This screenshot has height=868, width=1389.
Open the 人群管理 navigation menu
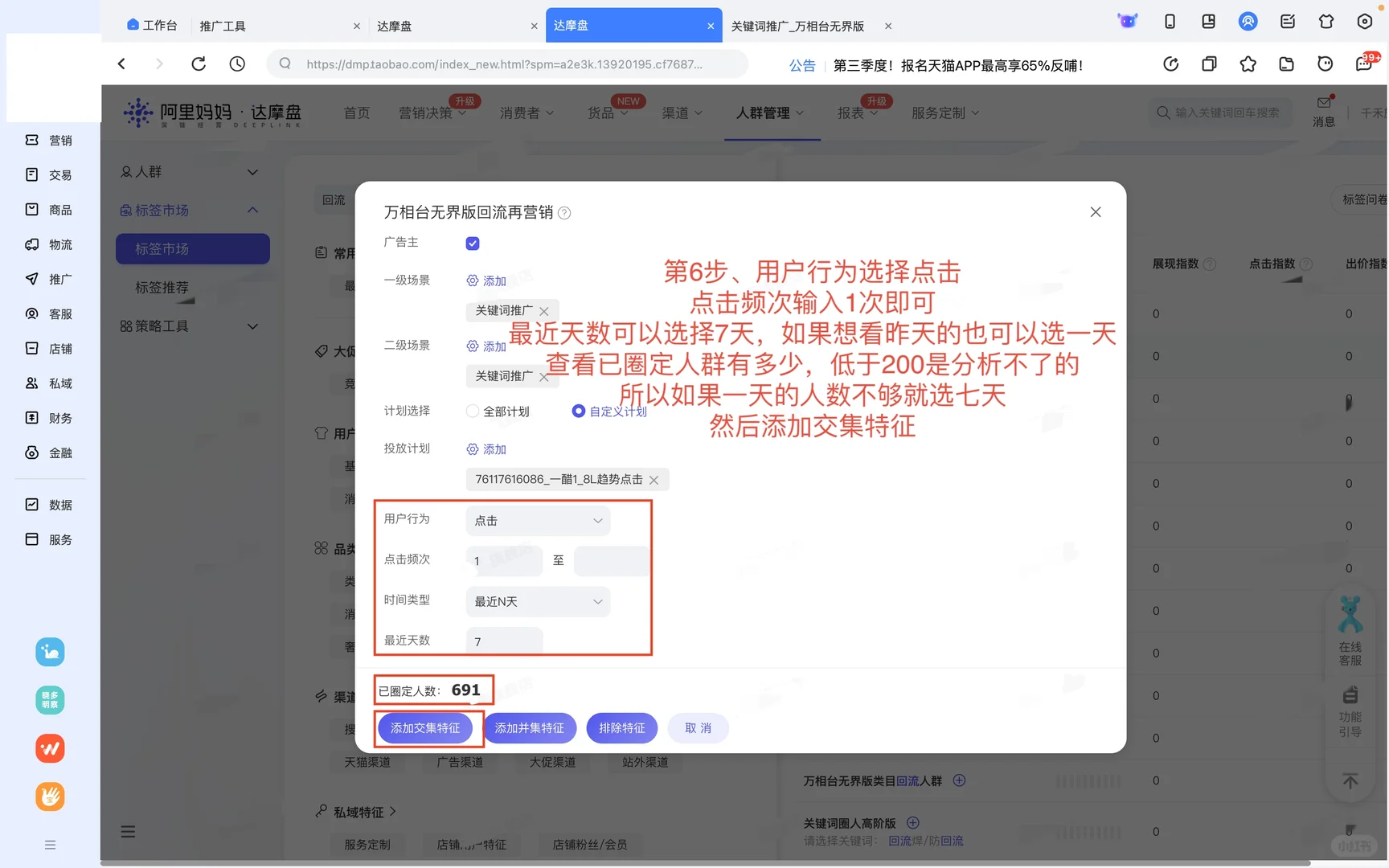point(769,113)
